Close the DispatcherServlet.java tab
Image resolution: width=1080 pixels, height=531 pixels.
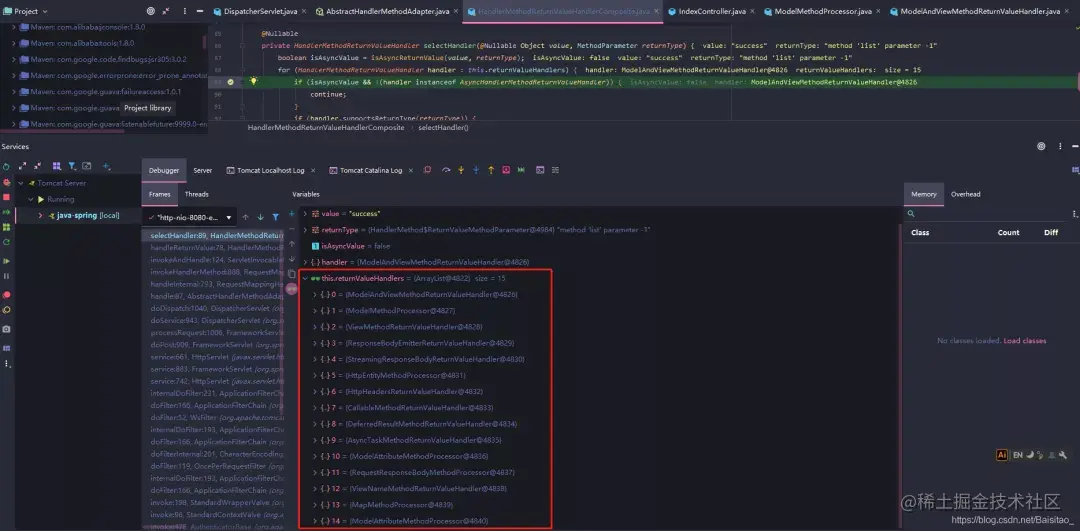click(303, 12)
